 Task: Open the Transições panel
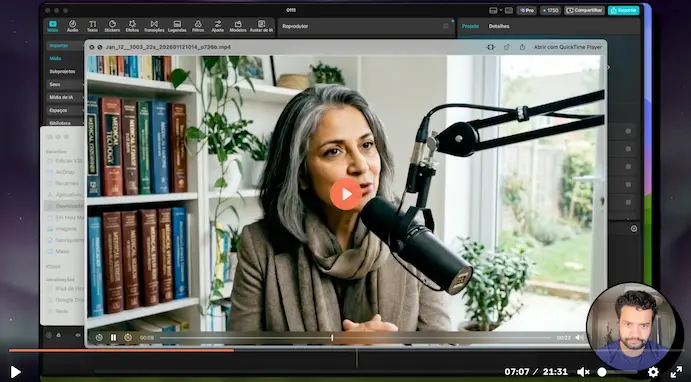pos(154,26)
